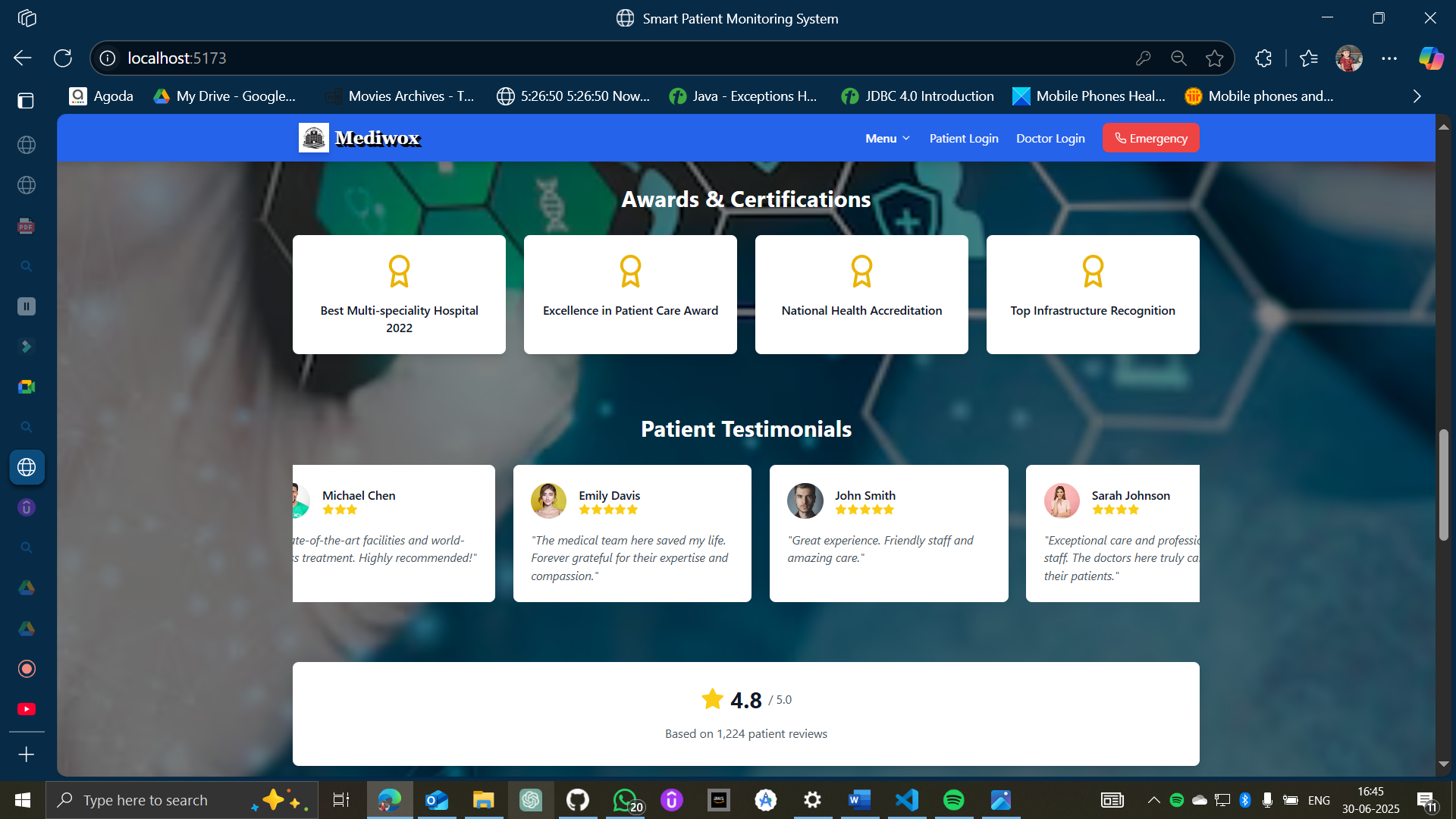Image resolution: width=1456 pixels, height=819 pixels.
Task: Click the localhost address bar field
Action: point(607,58)
